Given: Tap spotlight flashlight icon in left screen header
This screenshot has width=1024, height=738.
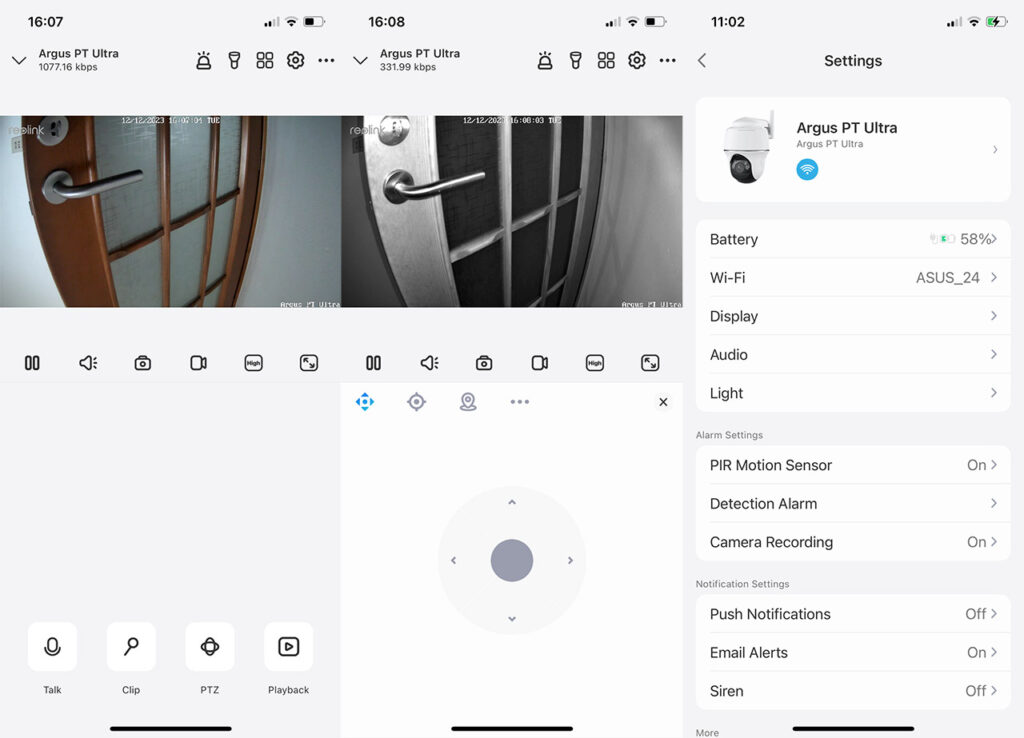Looking at the screenshot, I should click(x=234, y=61).
